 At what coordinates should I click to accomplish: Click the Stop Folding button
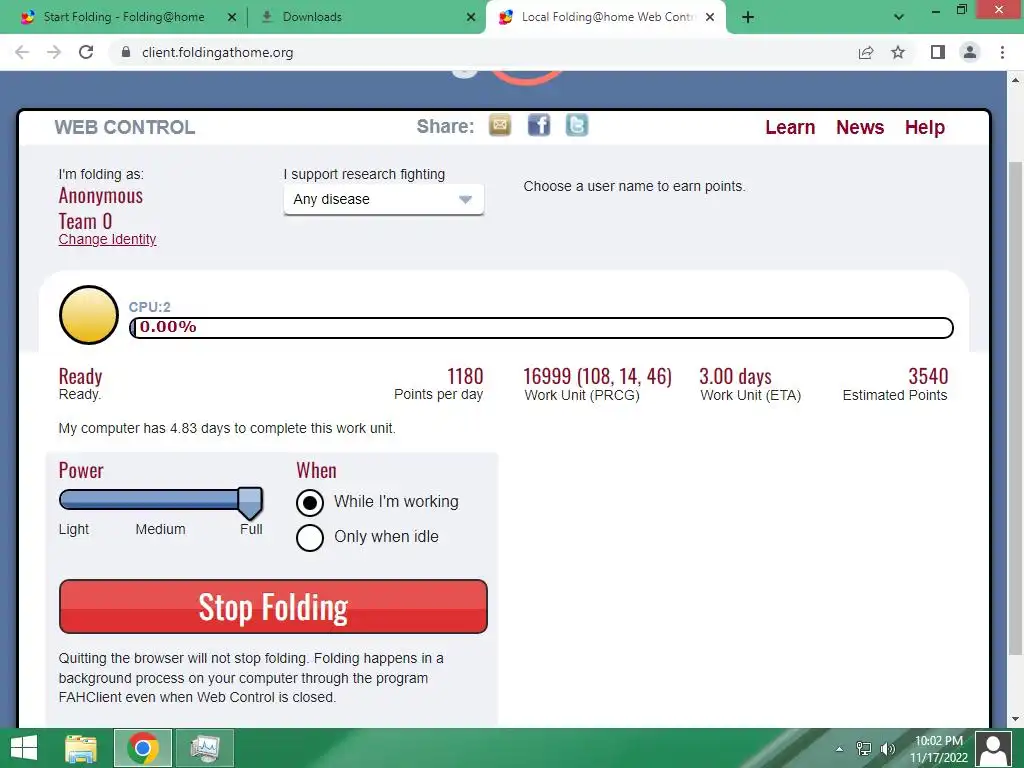273,607
